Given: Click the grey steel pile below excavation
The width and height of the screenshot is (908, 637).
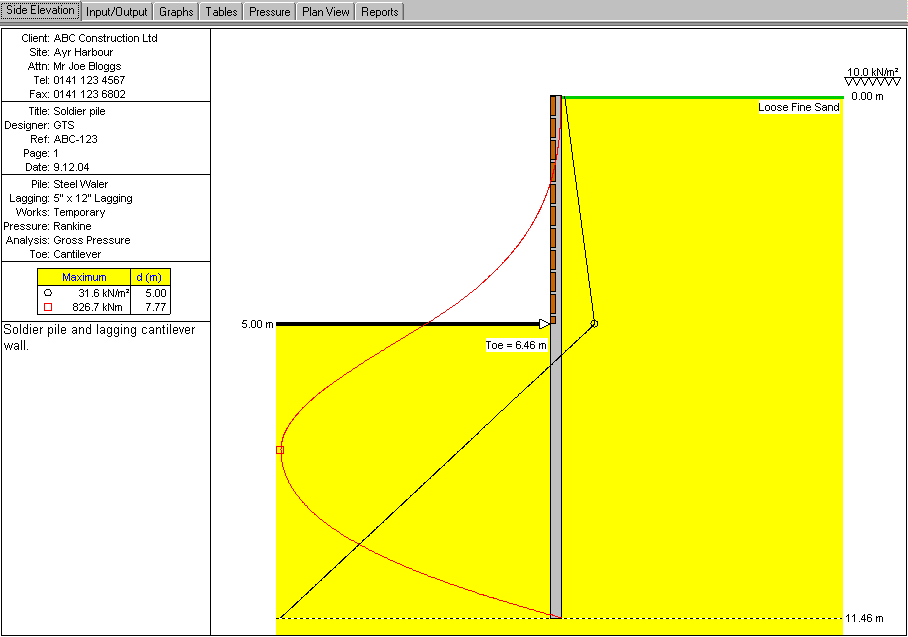Looking at the screenshot, I should (x=556, y=470).
